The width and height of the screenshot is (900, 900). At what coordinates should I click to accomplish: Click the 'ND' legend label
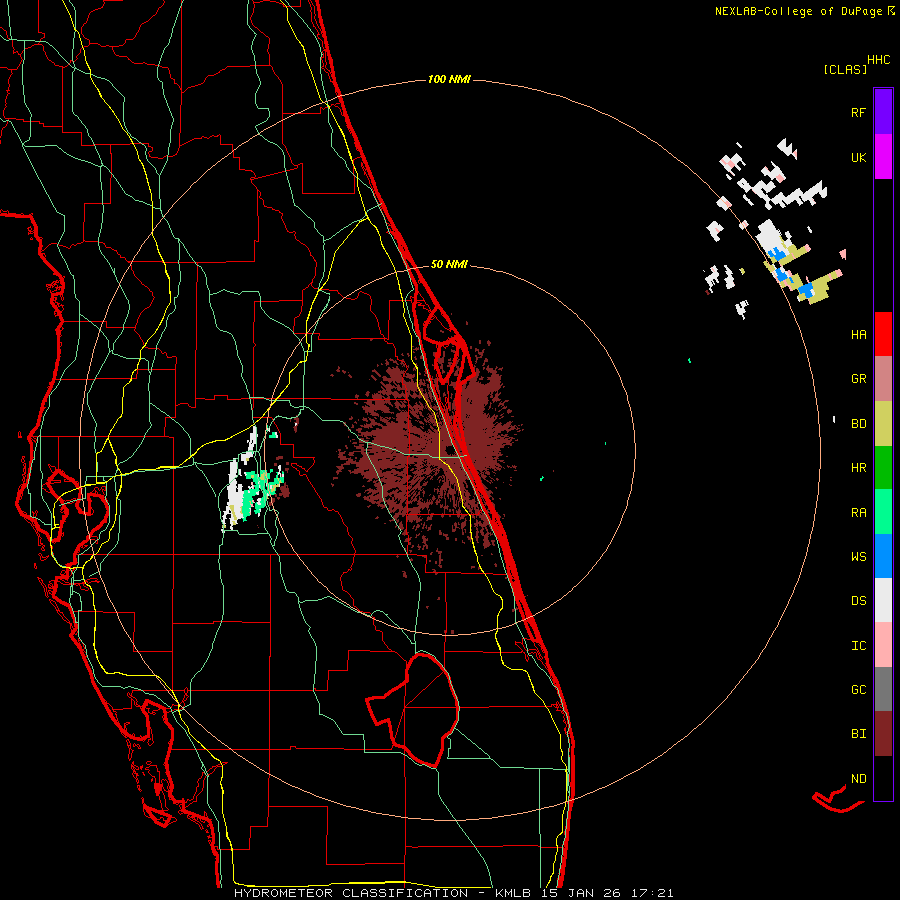coord(858,779)
